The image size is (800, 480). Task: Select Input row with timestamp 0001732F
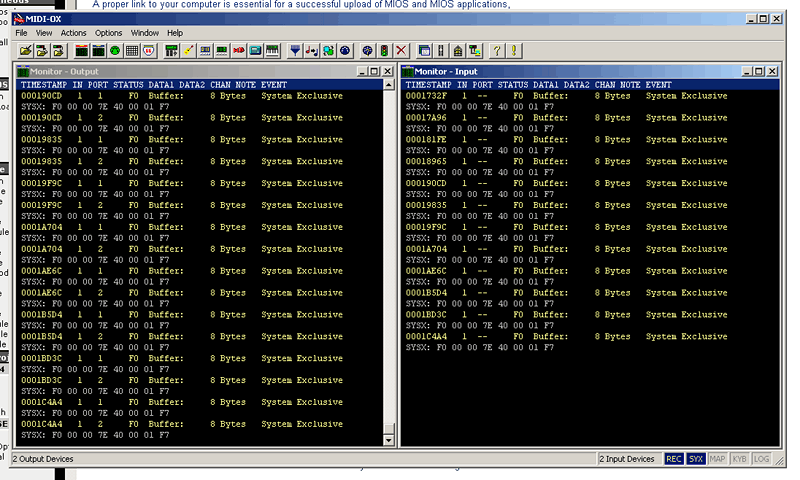click(591, 96)
